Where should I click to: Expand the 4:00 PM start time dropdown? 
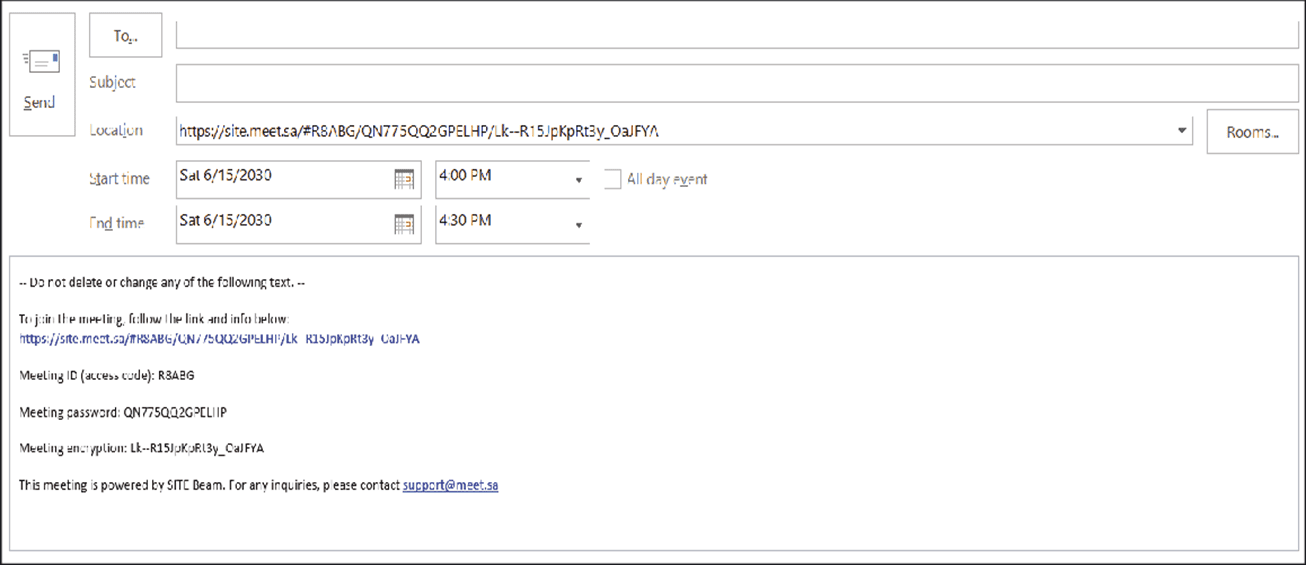[x=578, y=181]
